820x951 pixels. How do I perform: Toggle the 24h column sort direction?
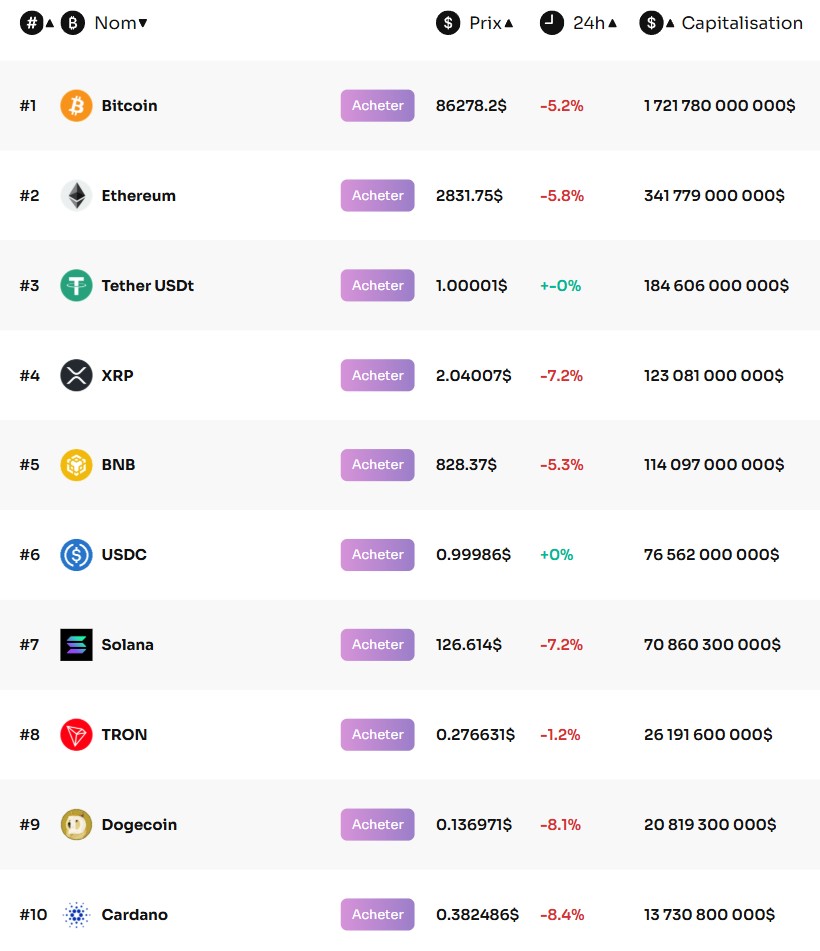610,22
